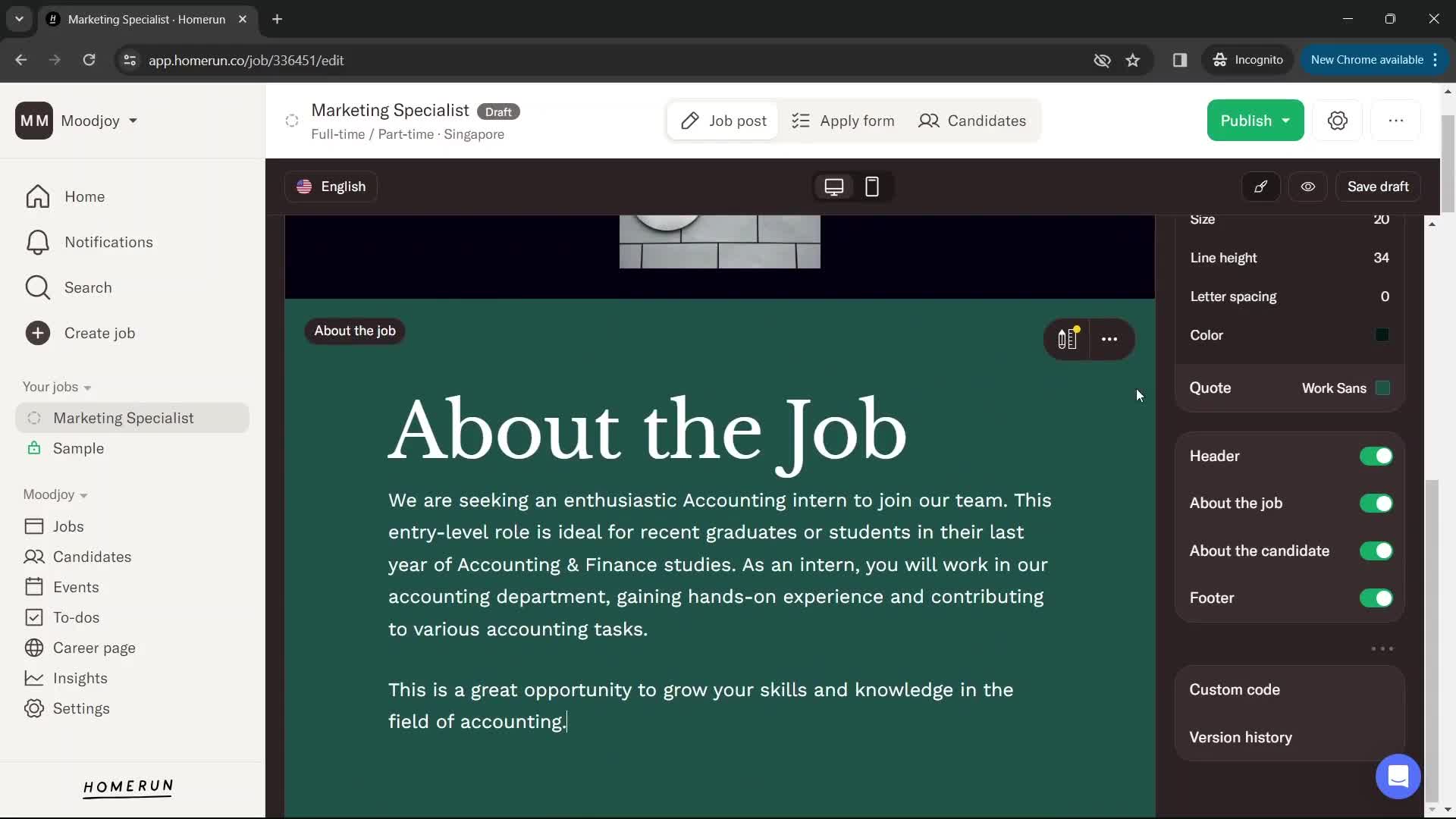Screen dimensions: 1456x819
Task: Click the column/layout icon next to job content
Action: click(x=1066, y=339)
